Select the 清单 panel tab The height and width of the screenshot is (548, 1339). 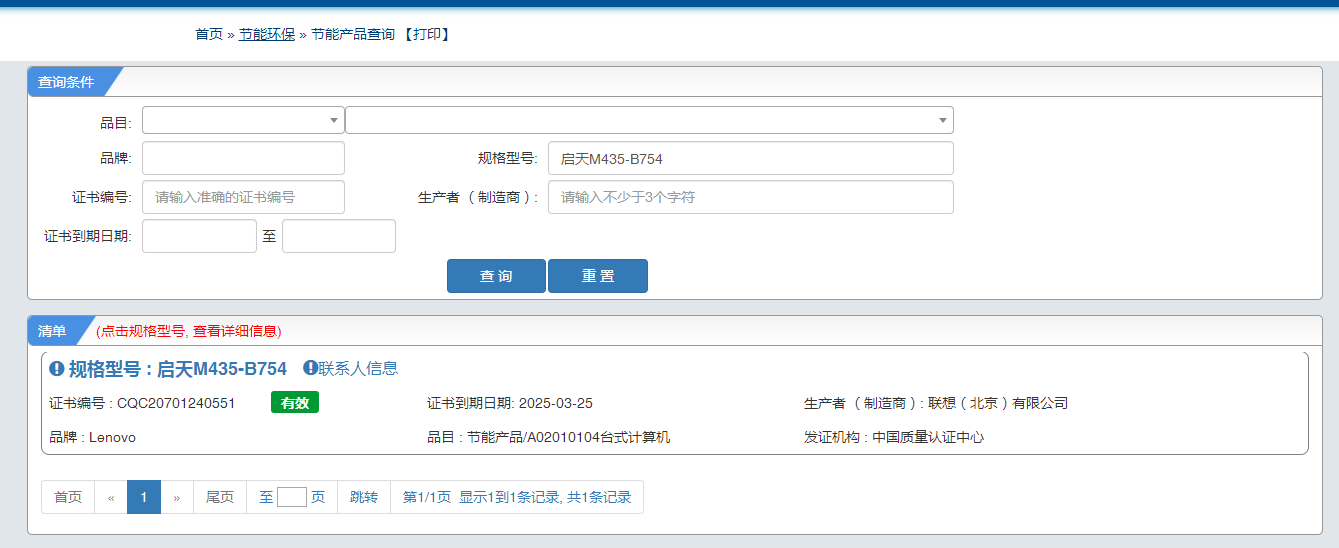click(x=52, y=331)
